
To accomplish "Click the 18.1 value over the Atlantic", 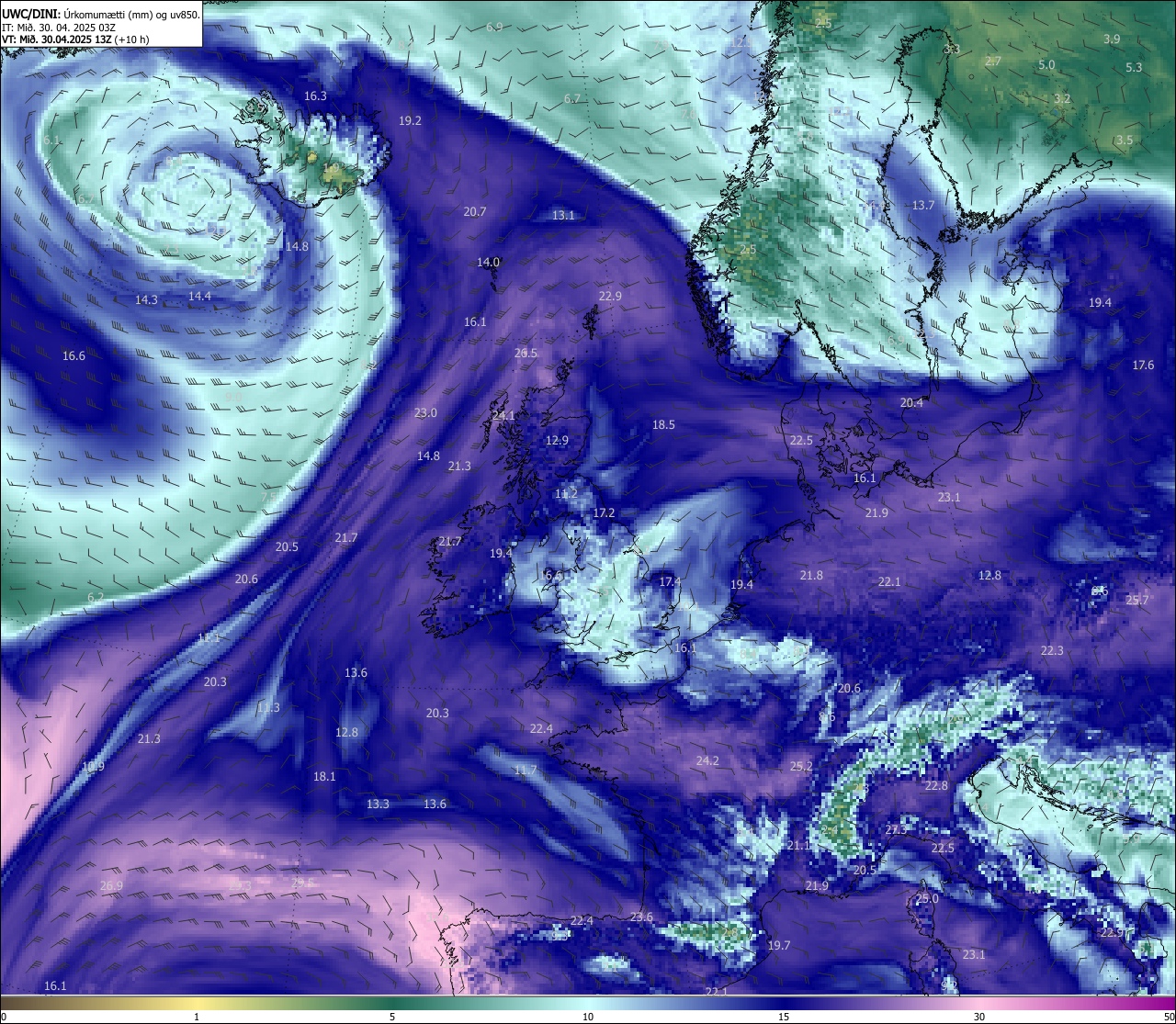I will (x=324, y=776).
